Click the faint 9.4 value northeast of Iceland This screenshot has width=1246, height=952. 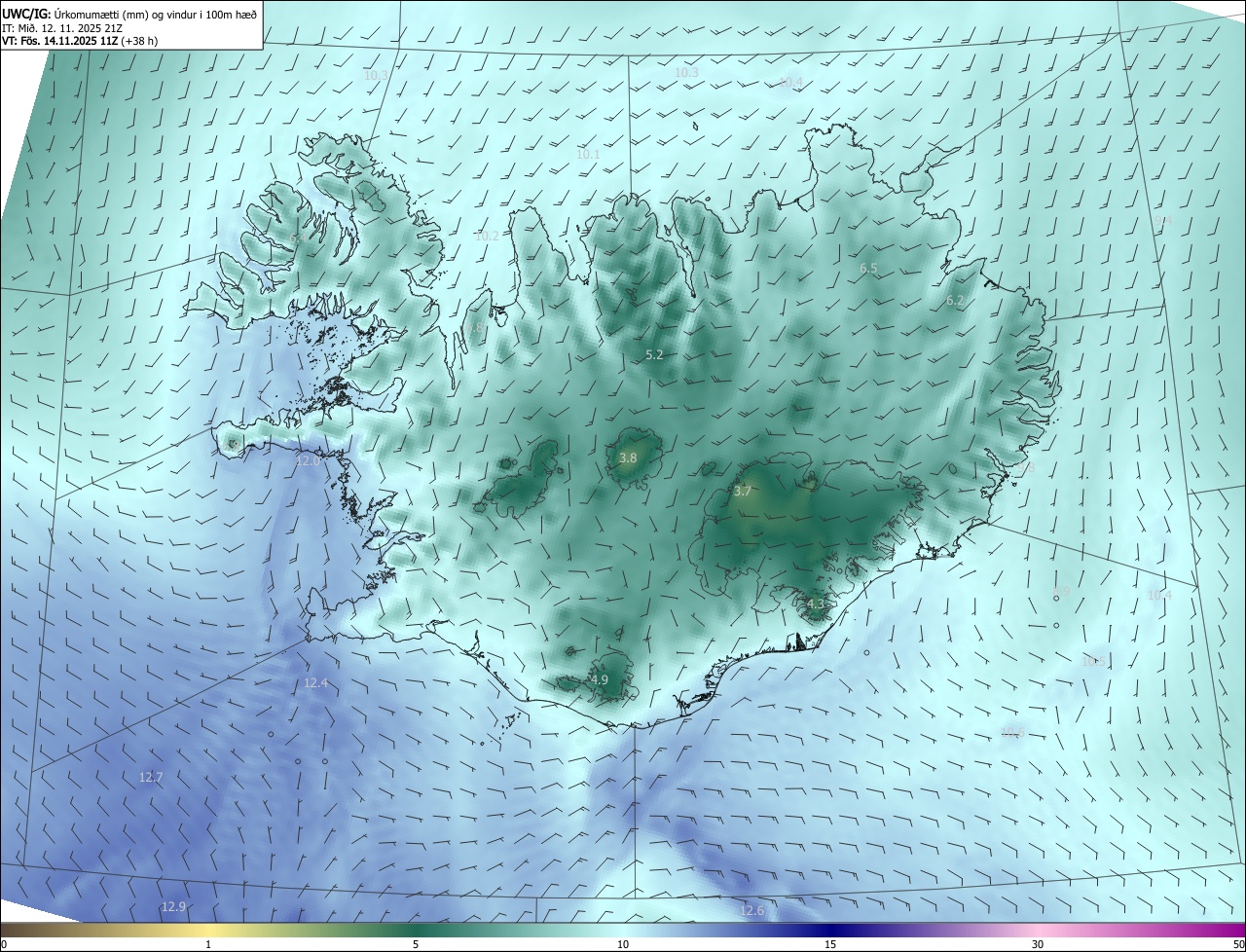click(x=1163, y=222)
